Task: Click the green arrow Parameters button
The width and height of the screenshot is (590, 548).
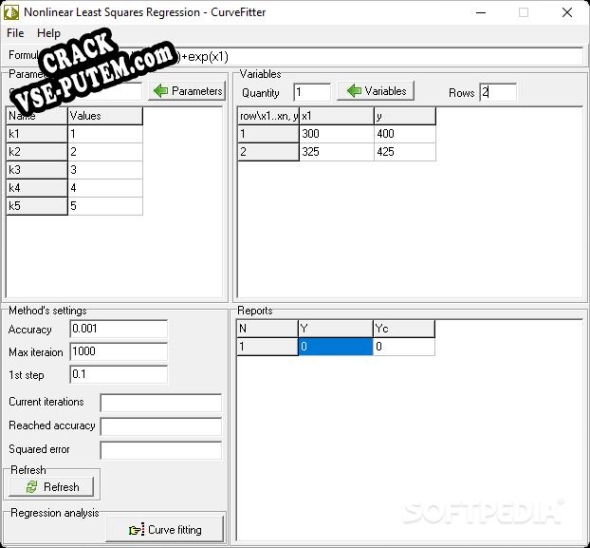Action: 187,91
